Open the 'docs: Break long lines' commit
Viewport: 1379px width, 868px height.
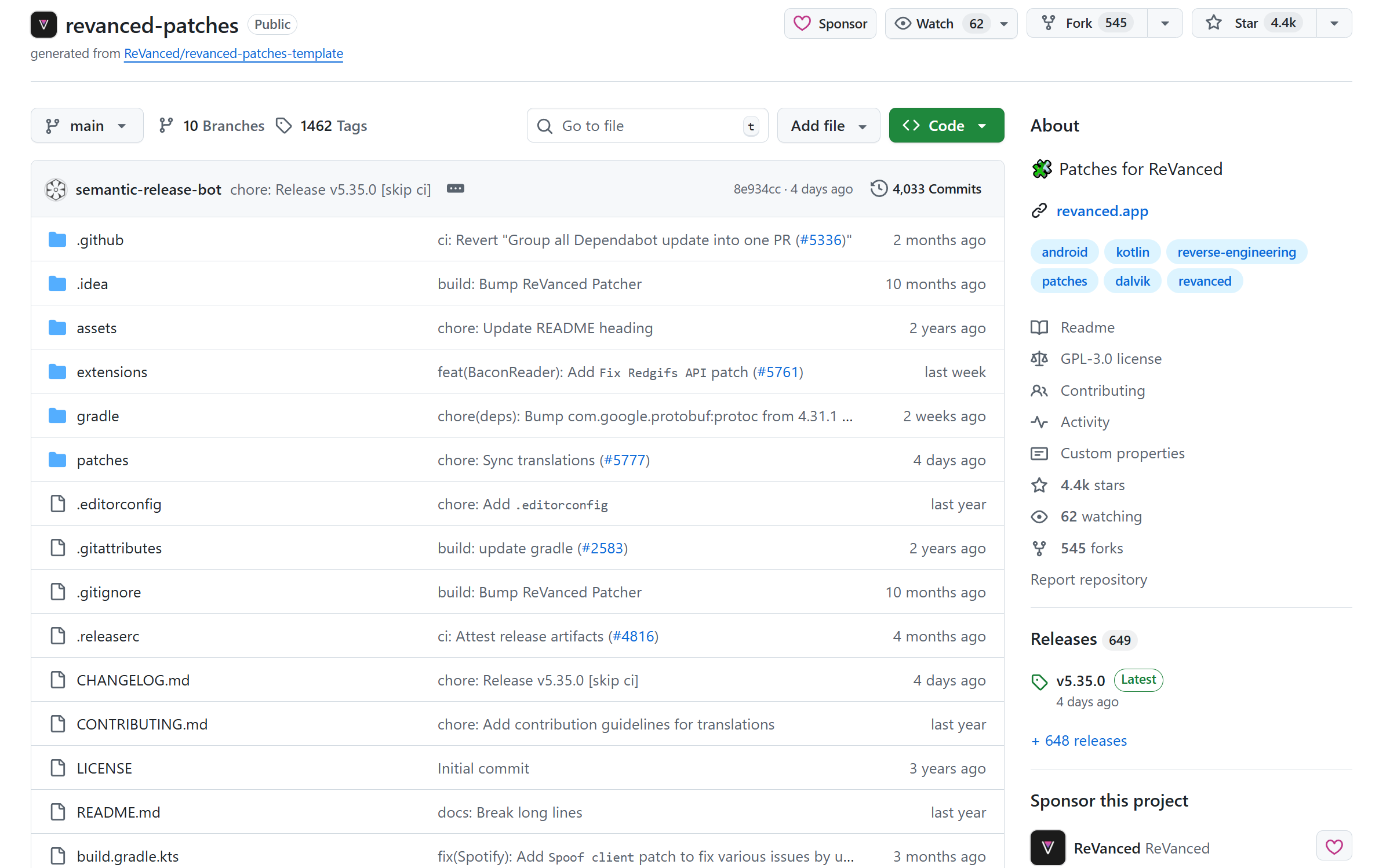(510, 812)
